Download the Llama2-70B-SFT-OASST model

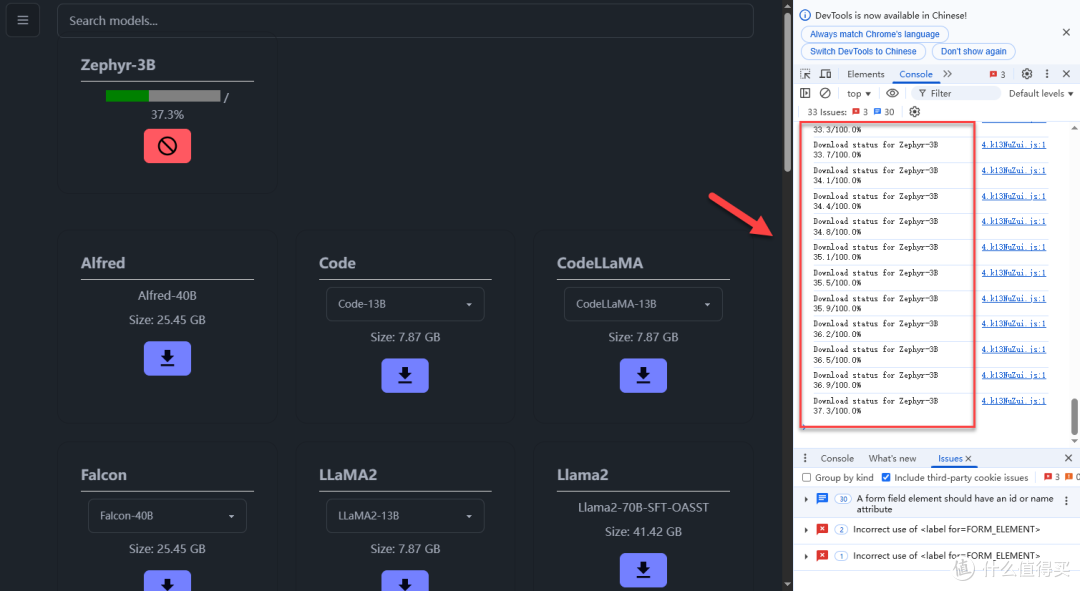pos(643,570)
